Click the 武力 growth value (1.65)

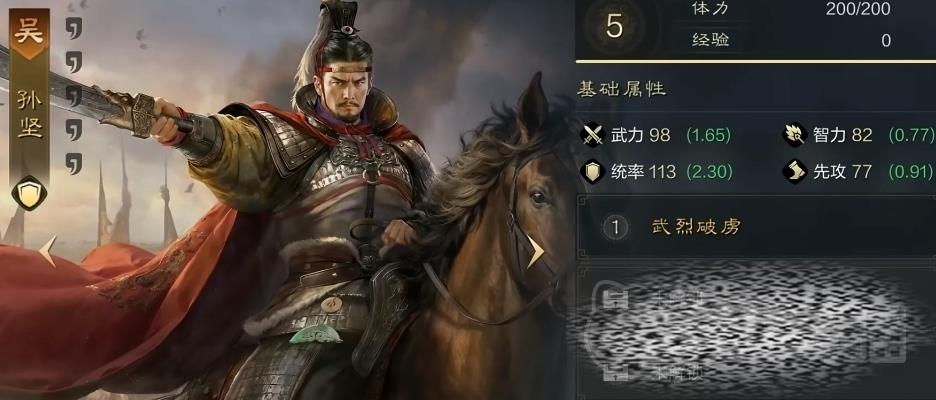(708, 135)
